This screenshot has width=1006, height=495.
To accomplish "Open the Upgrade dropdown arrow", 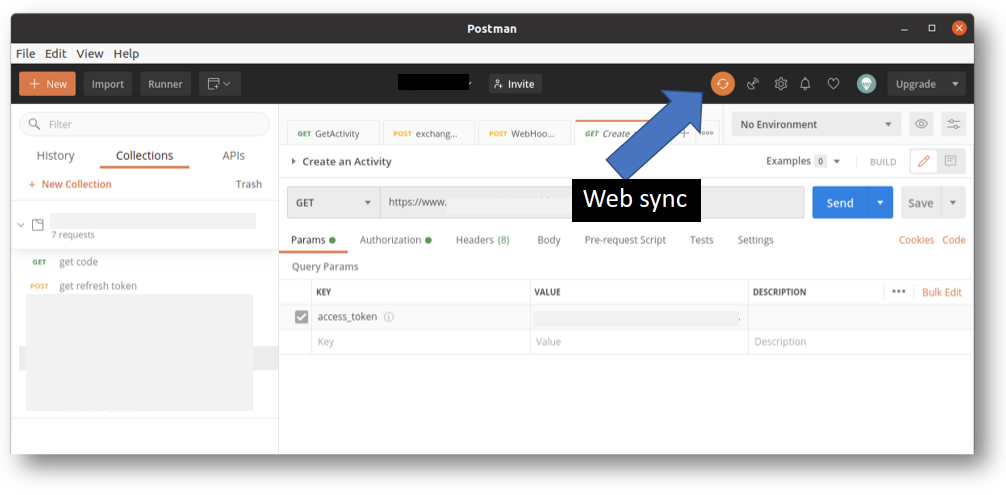I will [955, 84].
